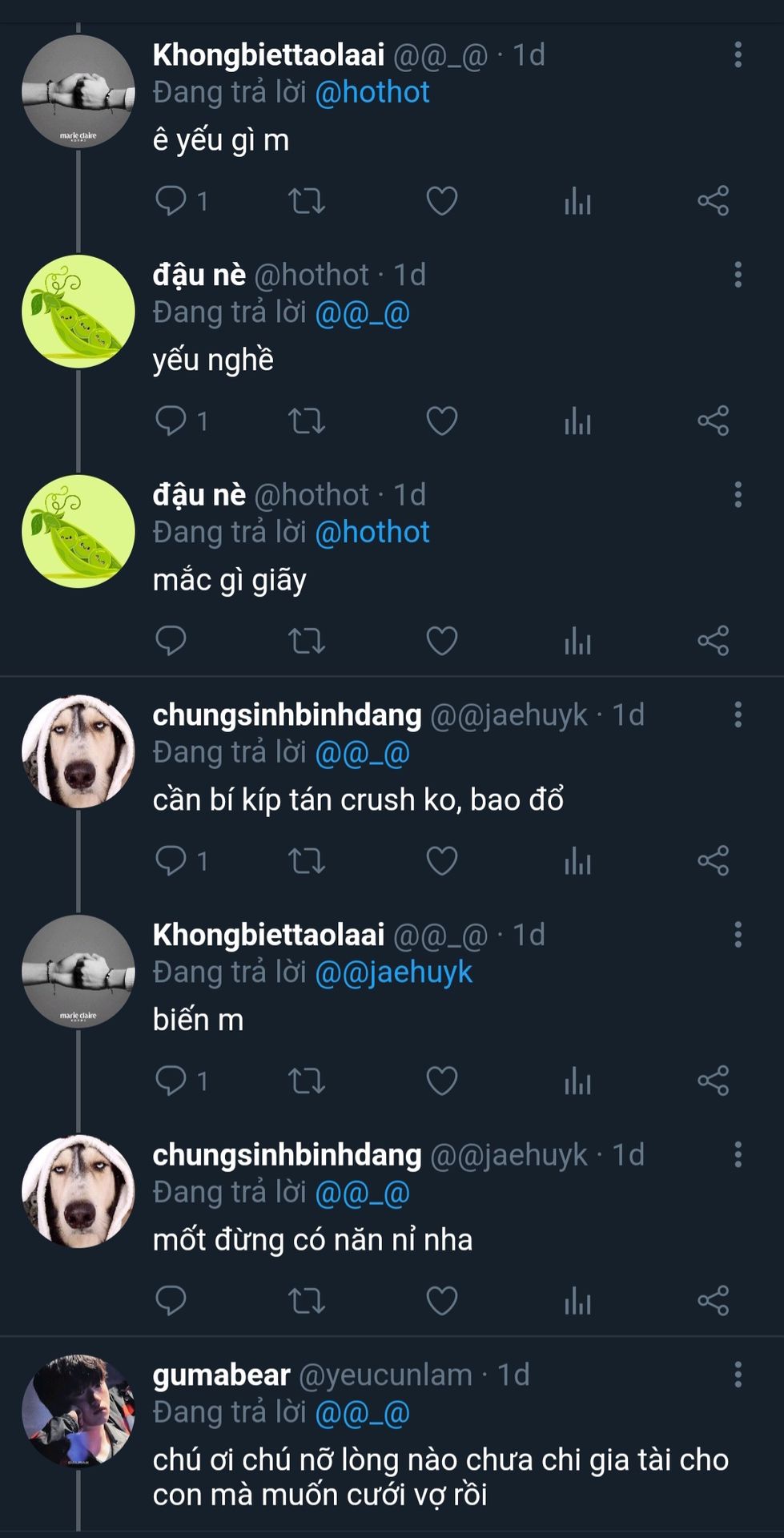The image size is (784, 1538).
Task: Open @hothot mention in the first tweet
Action: click(x=372, y=93)
